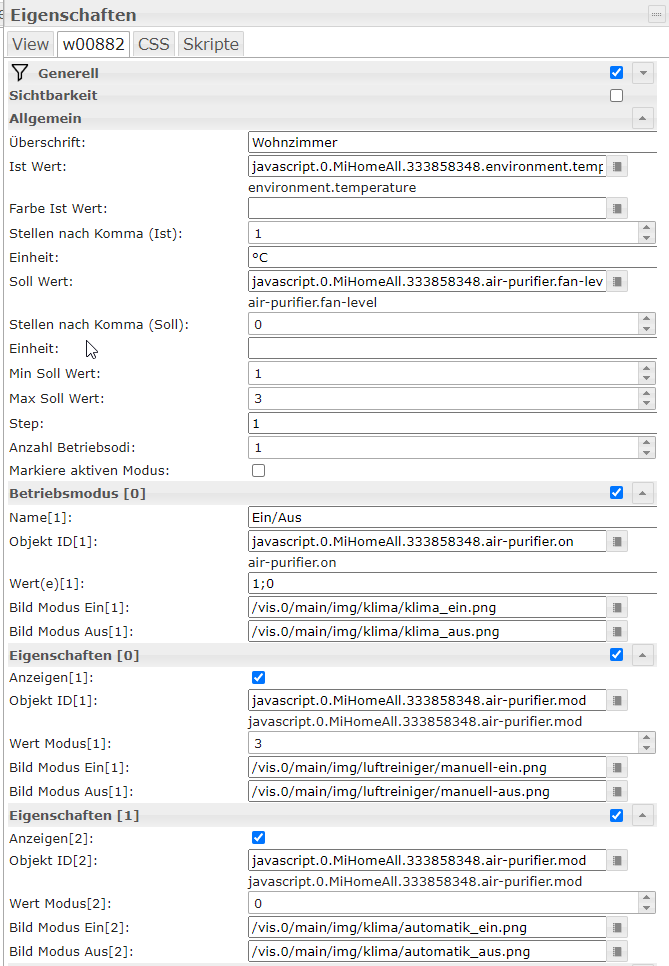669x966 pixels.
Task: Click the Ist Wert object ID field
Action: [x=428, y=166]
